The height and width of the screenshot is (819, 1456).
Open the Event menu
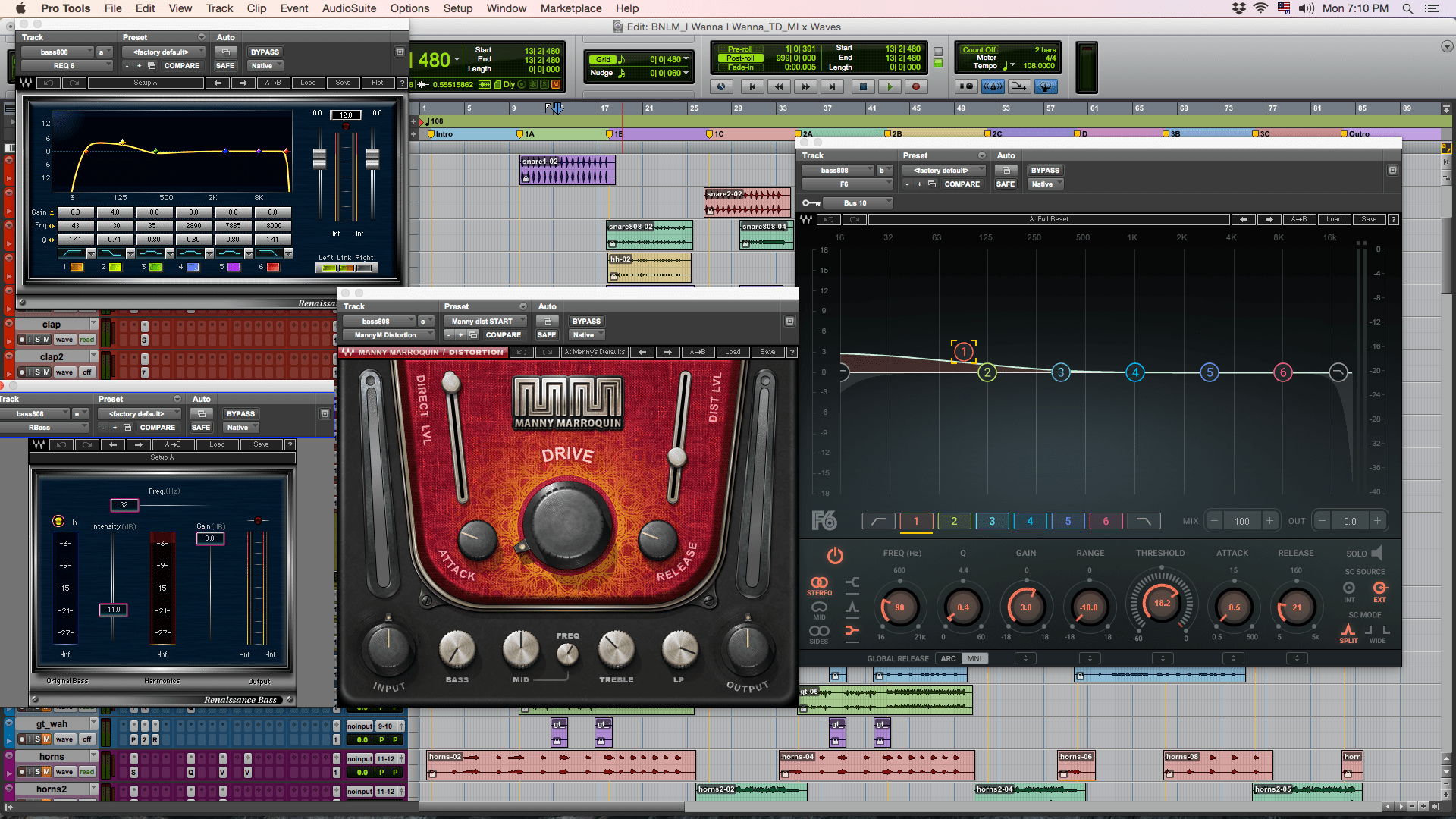[x=294, y=8]
